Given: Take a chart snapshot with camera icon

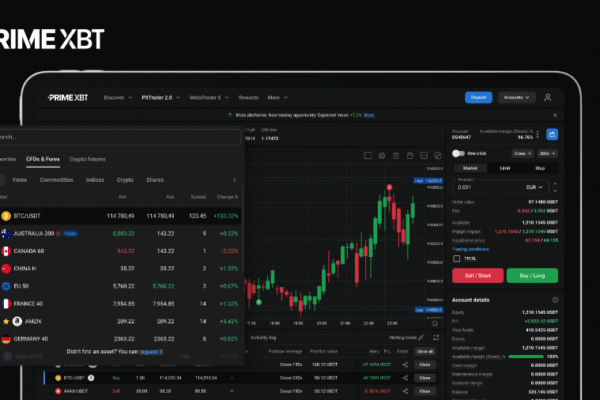Looking at the screenshot, I should pyautogui.click(x=396, y=155).
